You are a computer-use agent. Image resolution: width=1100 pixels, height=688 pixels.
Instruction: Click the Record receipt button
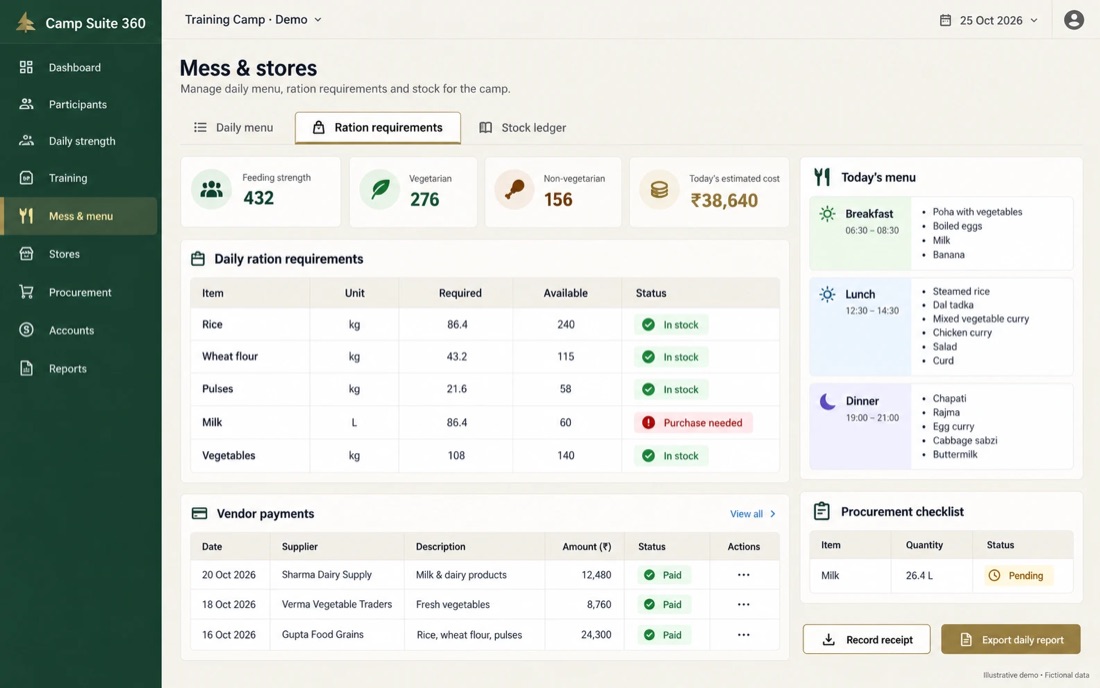tap(866, 639)
